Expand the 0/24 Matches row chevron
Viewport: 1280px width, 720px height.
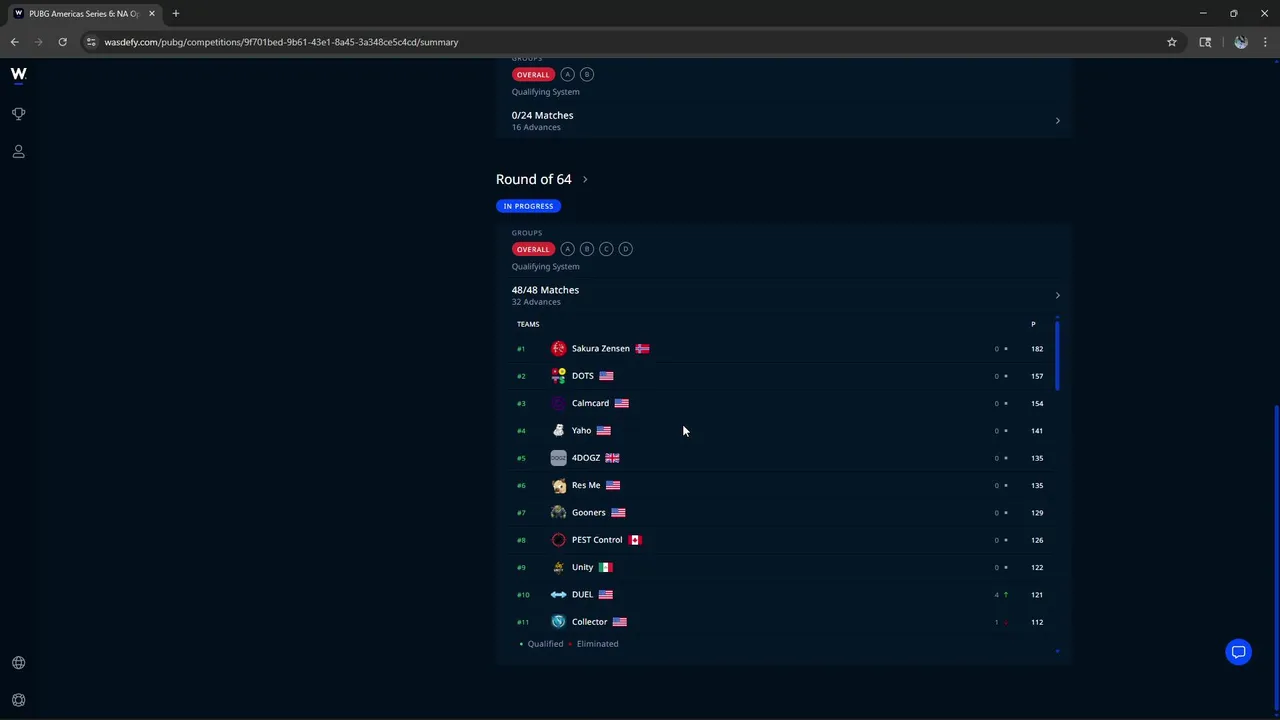[x=1057, y=121]
